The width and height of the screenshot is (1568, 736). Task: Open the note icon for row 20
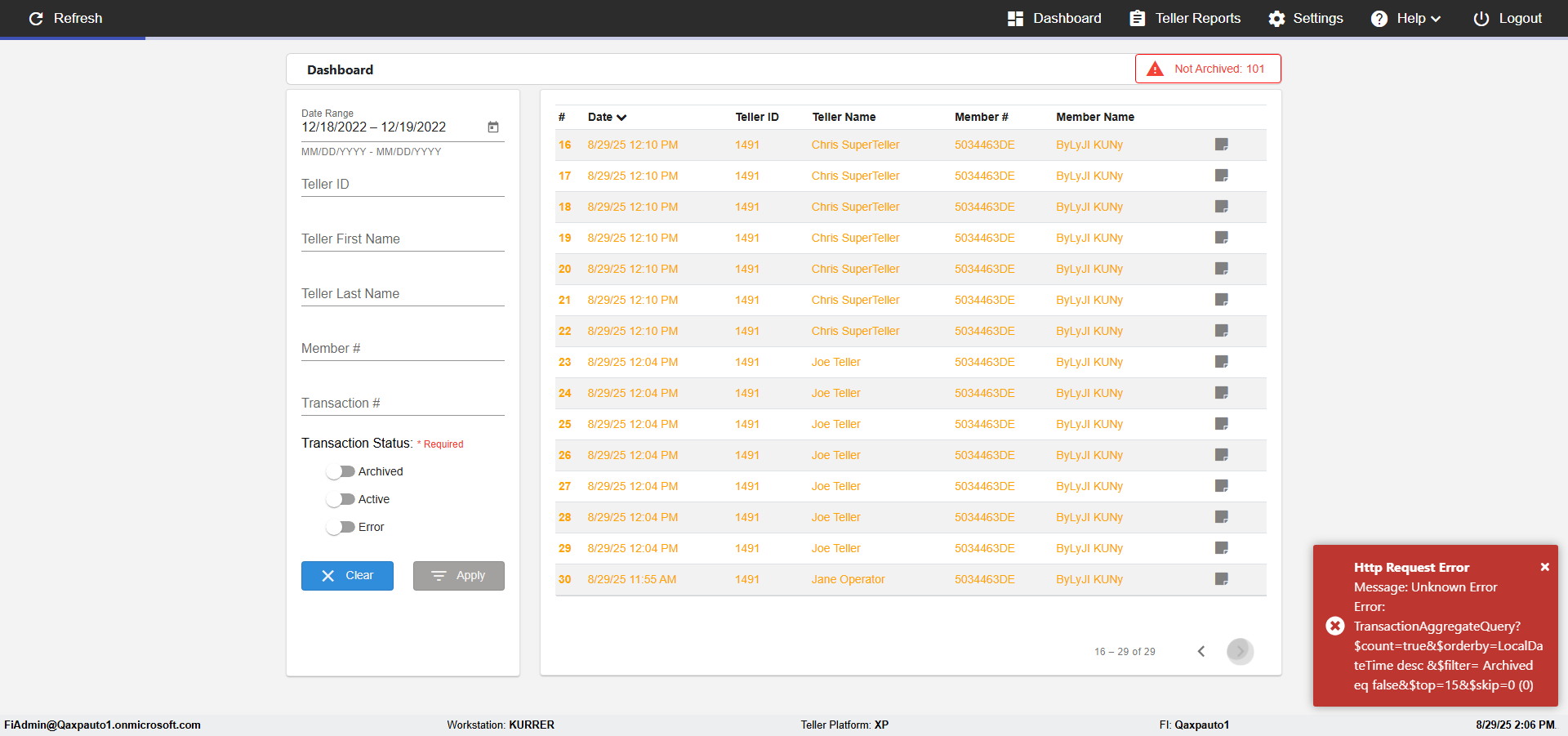pos(1222,269)
